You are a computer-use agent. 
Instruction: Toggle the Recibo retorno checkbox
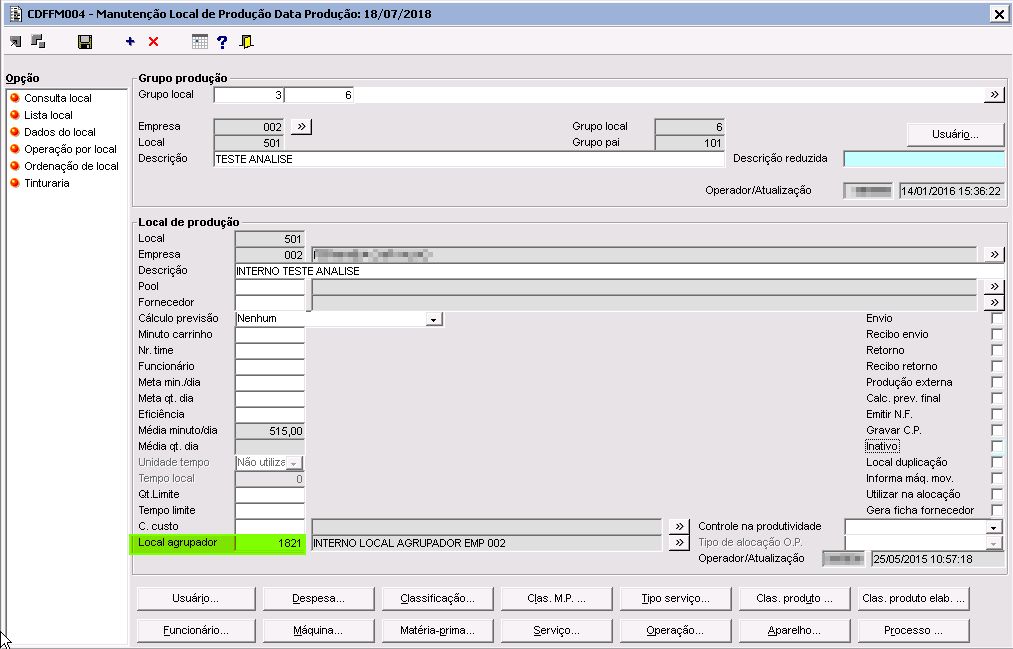click(997, 366)
